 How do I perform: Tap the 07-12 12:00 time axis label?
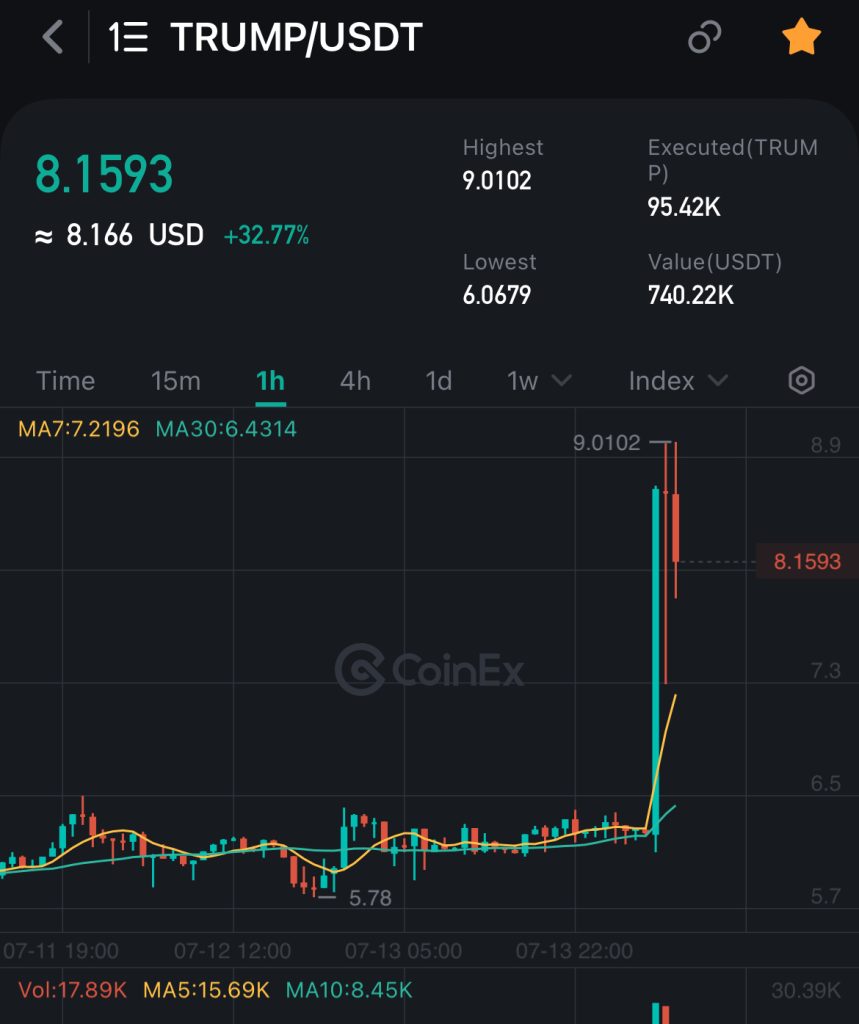click(x=233, y=951)
